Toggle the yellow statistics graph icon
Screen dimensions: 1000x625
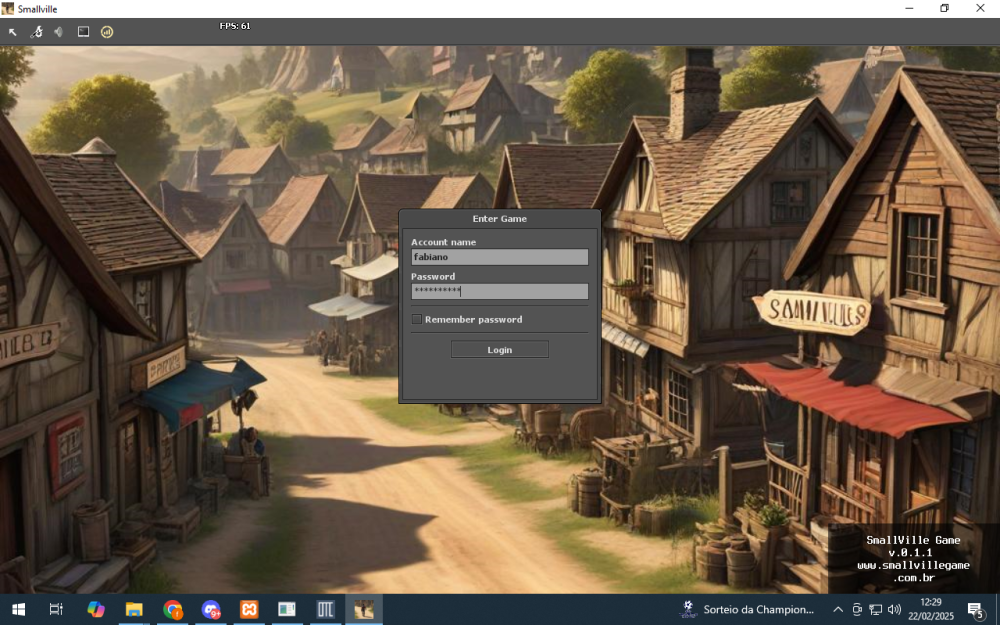click(107, 32)
